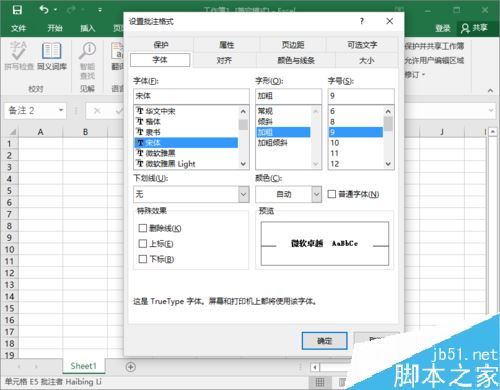Enable the Normal font checkbox

332,194
